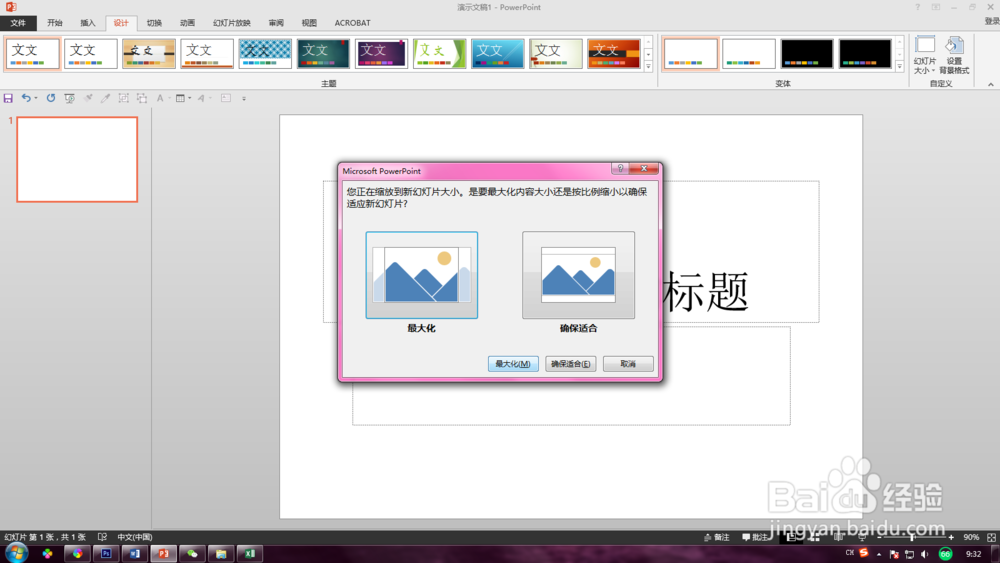Toggle Notes (备注) in status bar

click(x=716, y=537)
